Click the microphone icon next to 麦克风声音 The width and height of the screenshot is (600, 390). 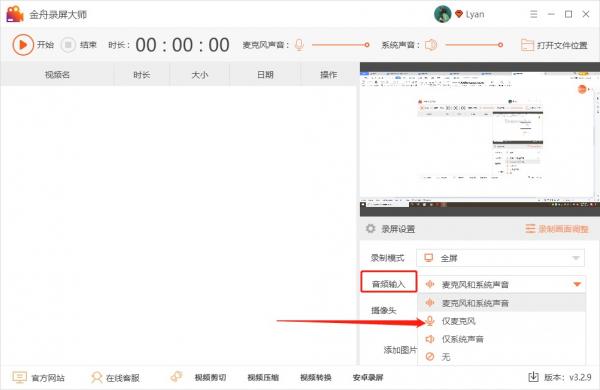tap(299, 45)
